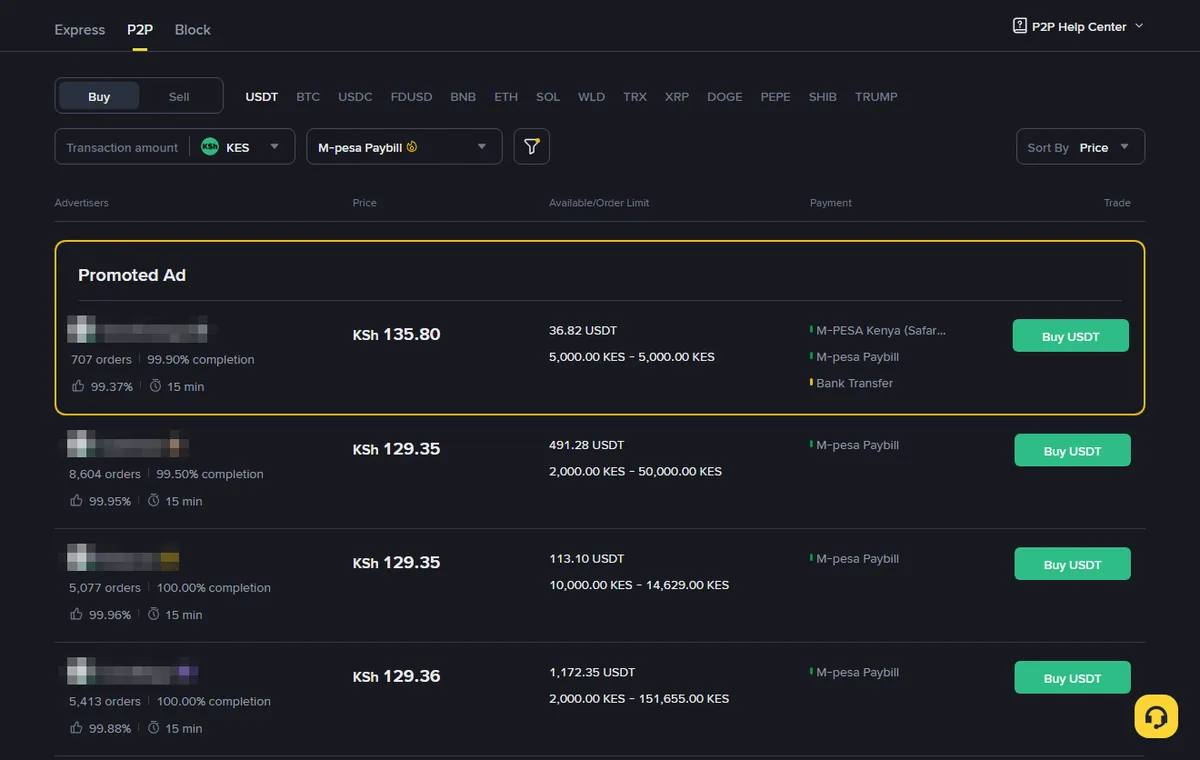Click the Payment column header
Screen dimensions: 1200x760
click(831, 203)
